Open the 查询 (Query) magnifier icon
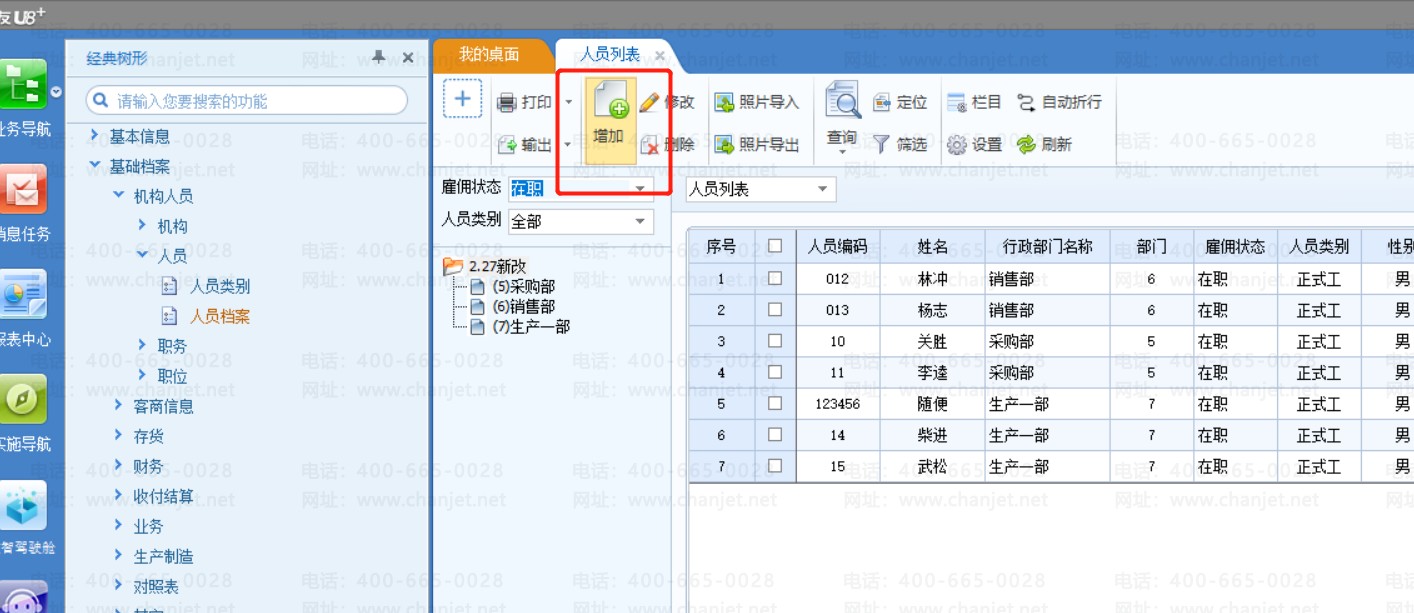1414x613 pixels. tap(843, 100)
